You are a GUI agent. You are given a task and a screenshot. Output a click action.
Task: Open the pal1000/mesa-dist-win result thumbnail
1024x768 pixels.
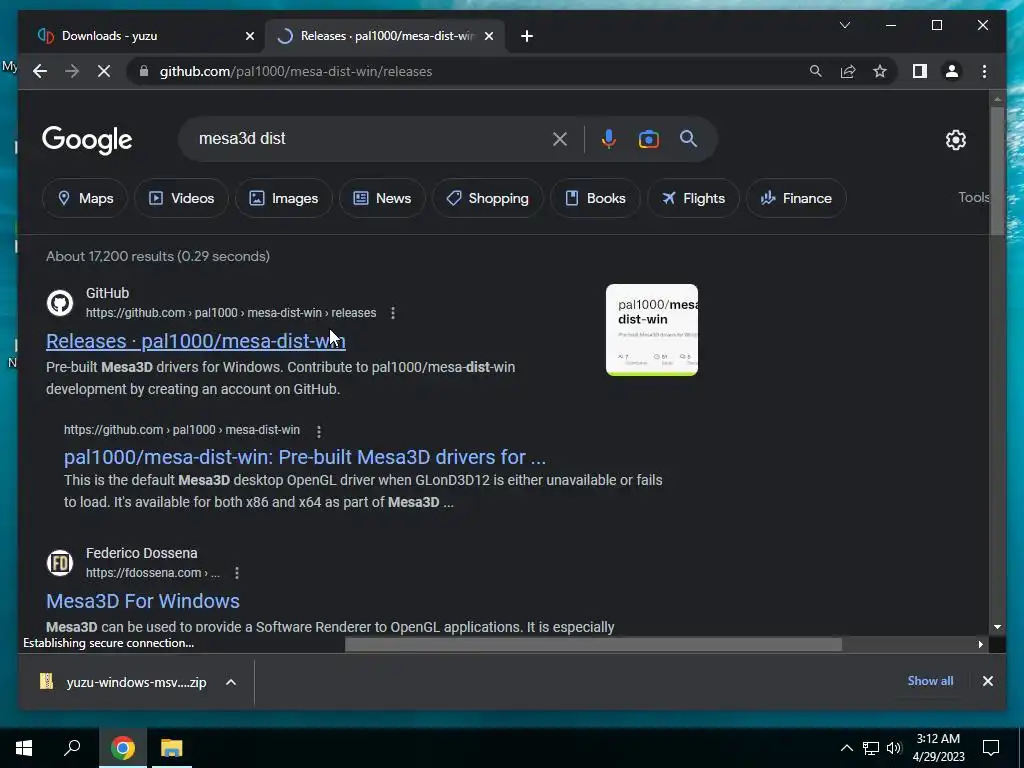[652, 330]
